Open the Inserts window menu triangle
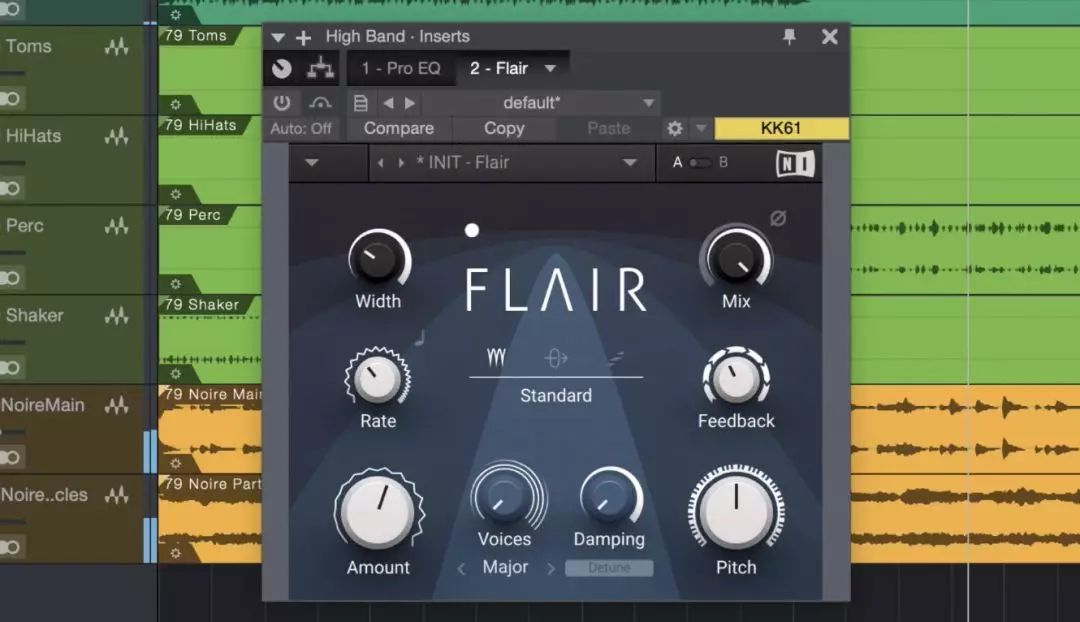 coord(278,37)
